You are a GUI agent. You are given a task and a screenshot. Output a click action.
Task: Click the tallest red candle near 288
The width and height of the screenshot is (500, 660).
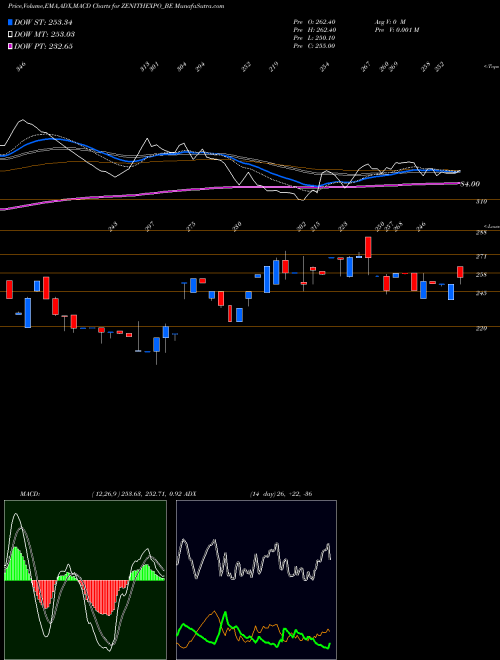[x=368, y=247]
